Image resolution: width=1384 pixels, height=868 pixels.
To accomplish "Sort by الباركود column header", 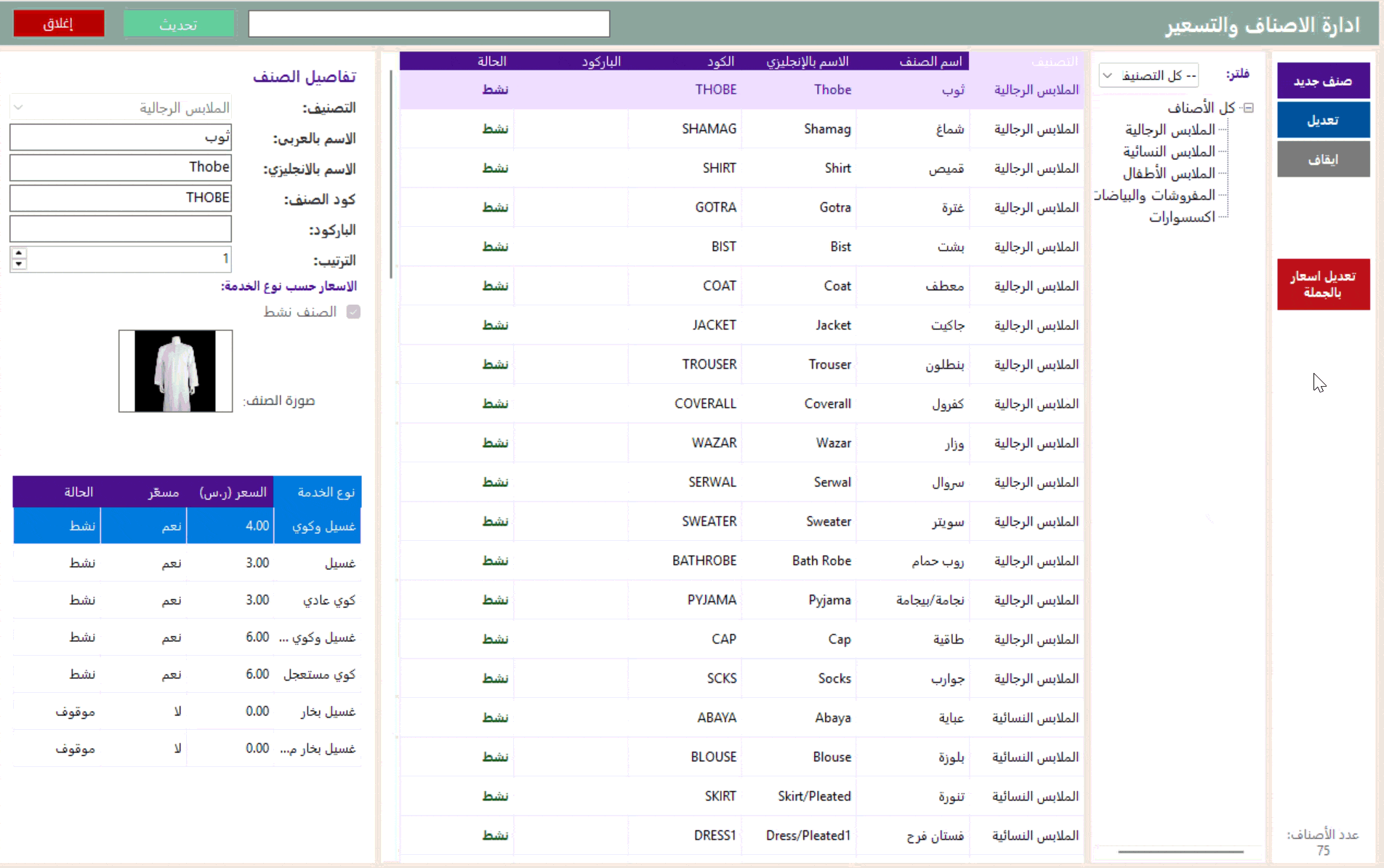I will [x=571, y=62].
